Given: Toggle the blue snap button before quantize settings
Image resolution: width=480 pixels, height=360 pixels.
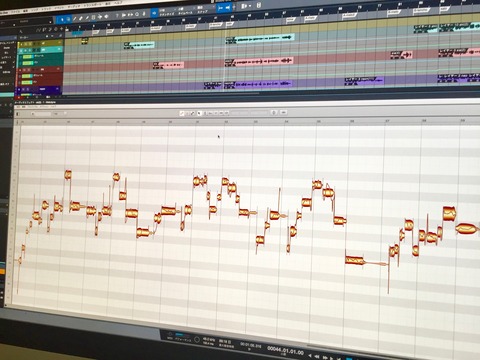Looking at the screenshot, I should coord(154,13).
